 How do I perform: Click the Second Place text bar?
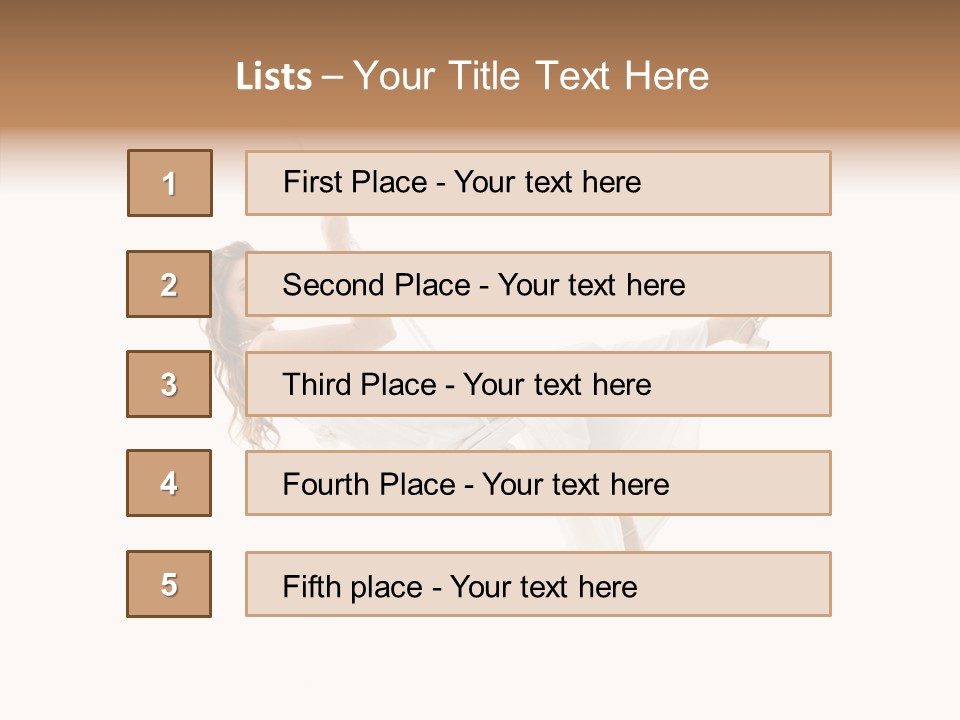[538, 284]
